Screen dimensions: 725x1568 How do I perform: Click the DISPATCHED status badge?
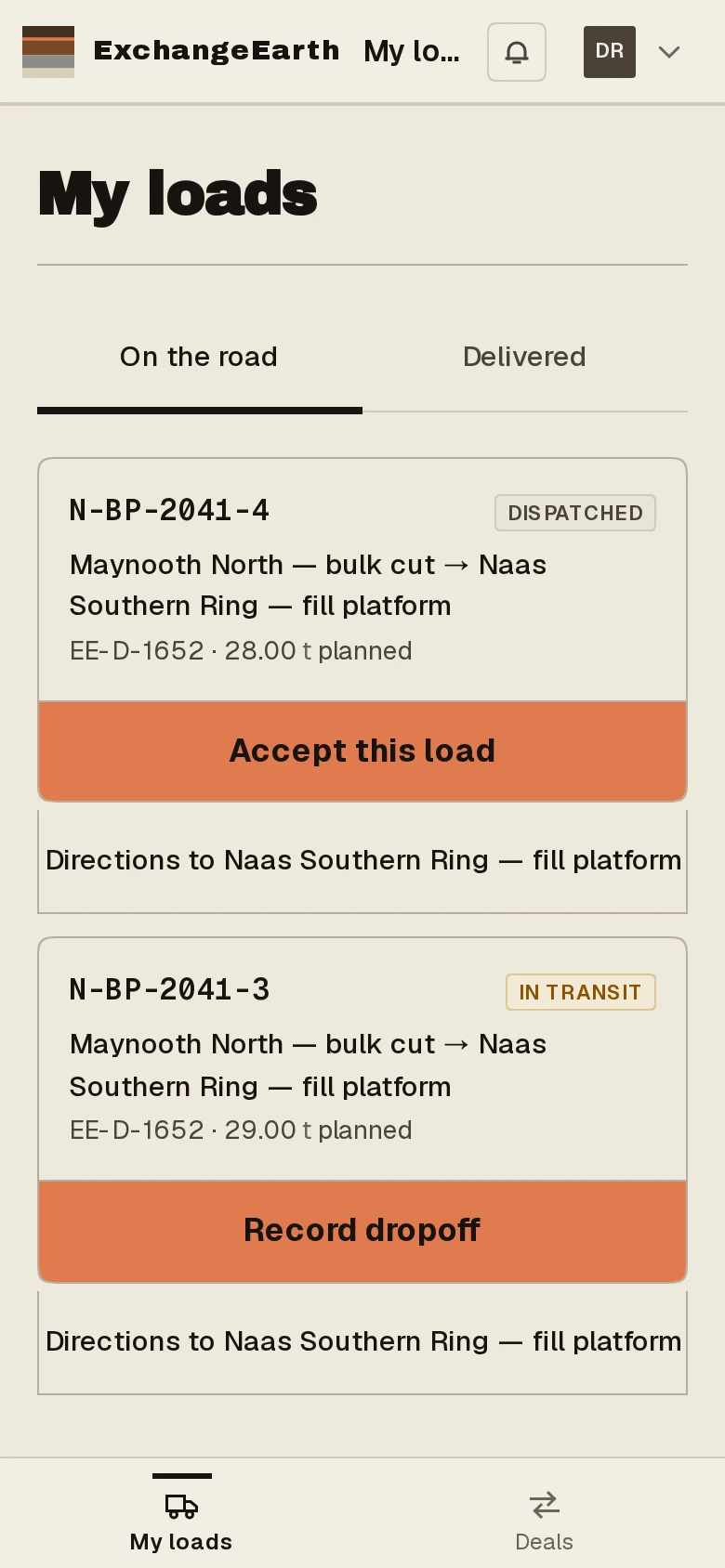575,513
